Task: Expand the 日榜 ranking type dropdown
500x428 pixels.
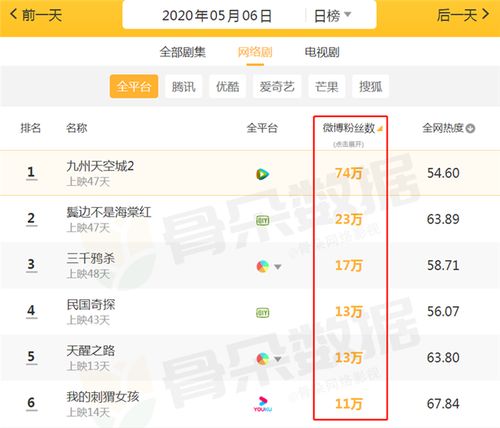Action: point(332,15)
